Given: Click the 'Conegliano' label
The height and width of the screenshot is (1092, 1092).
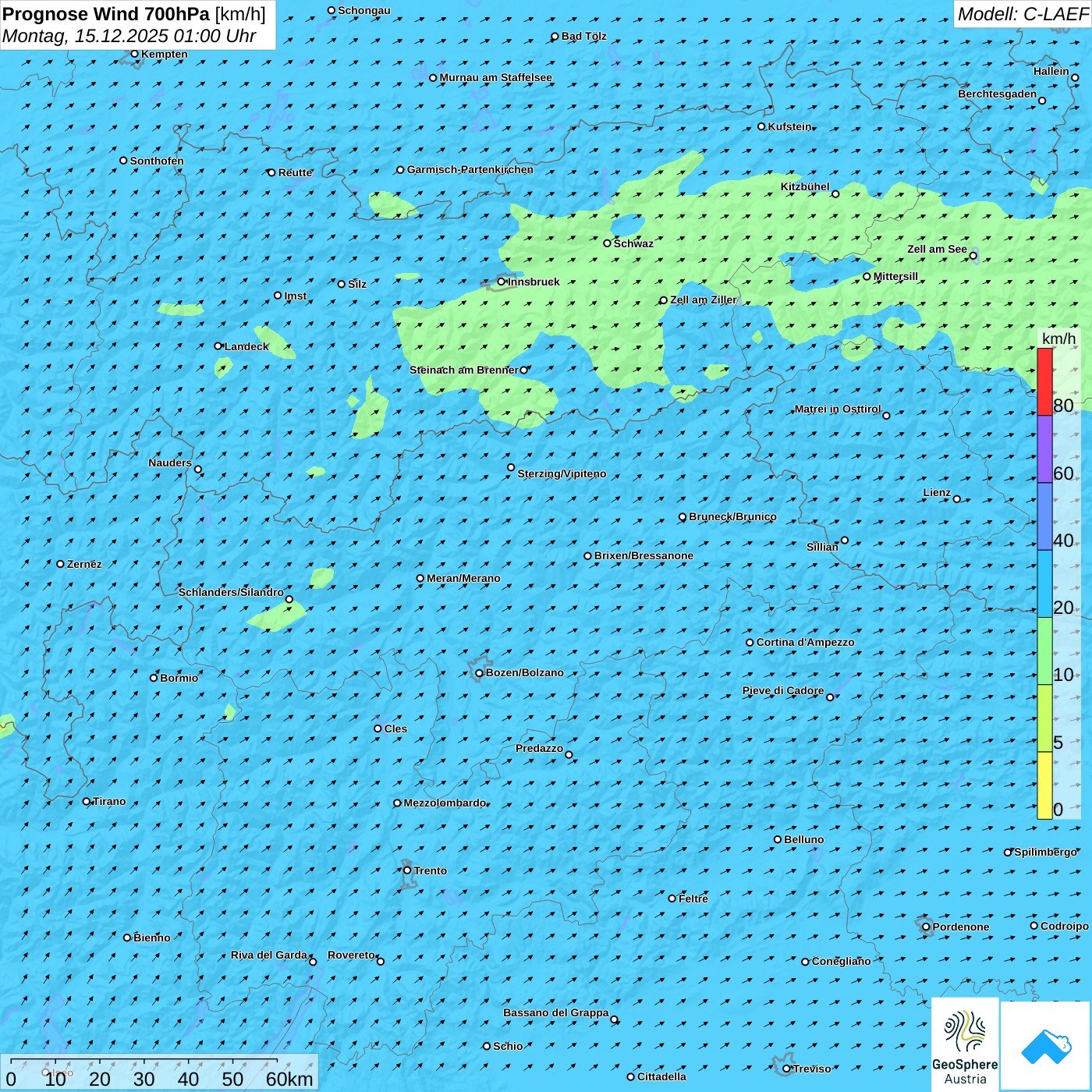Looking at the screenshot, I should 842,962.
